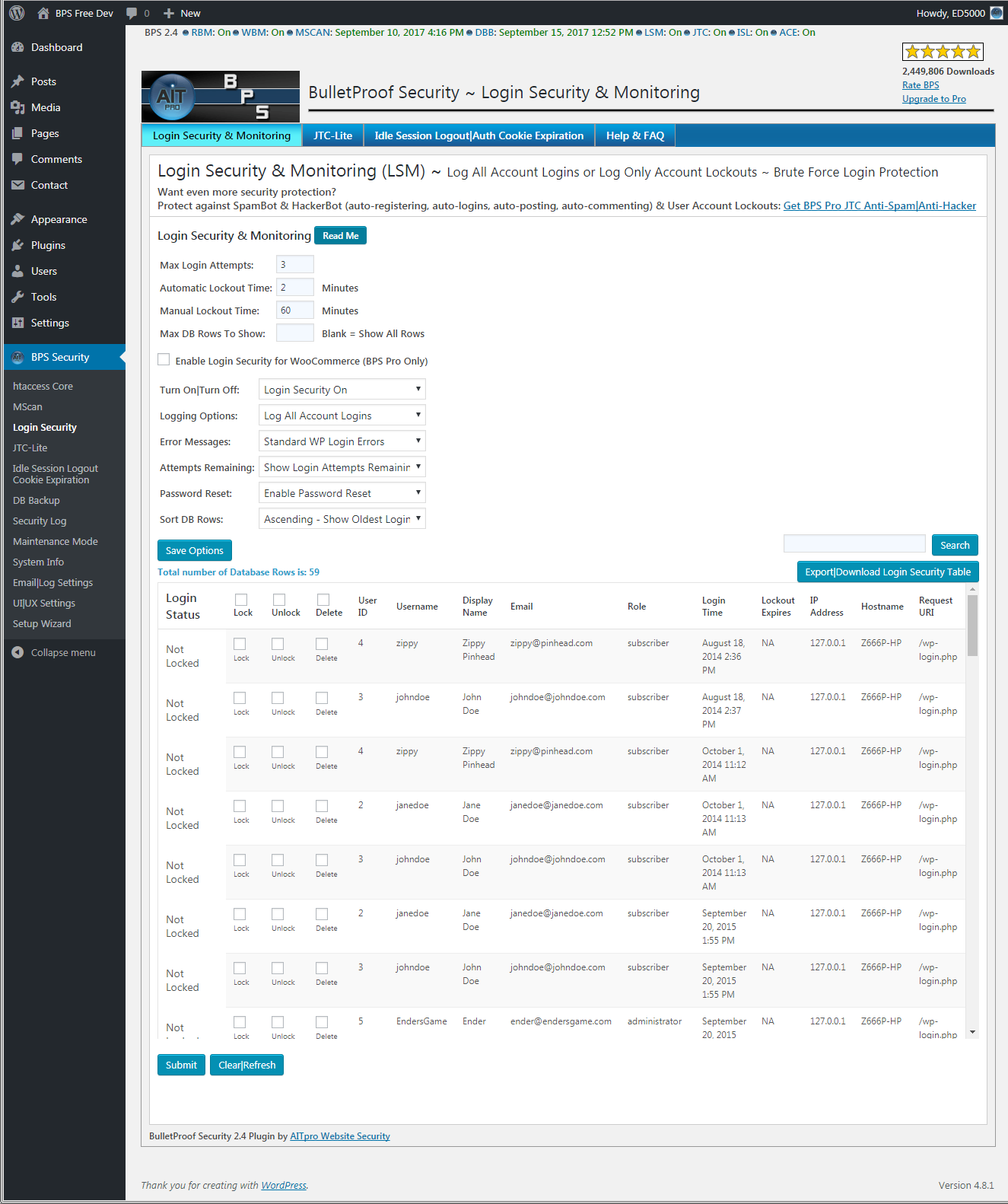Screen dimensions: 1008x1204
Task: Click the Dashboard gauge icon
Action: tap(18, 47)
